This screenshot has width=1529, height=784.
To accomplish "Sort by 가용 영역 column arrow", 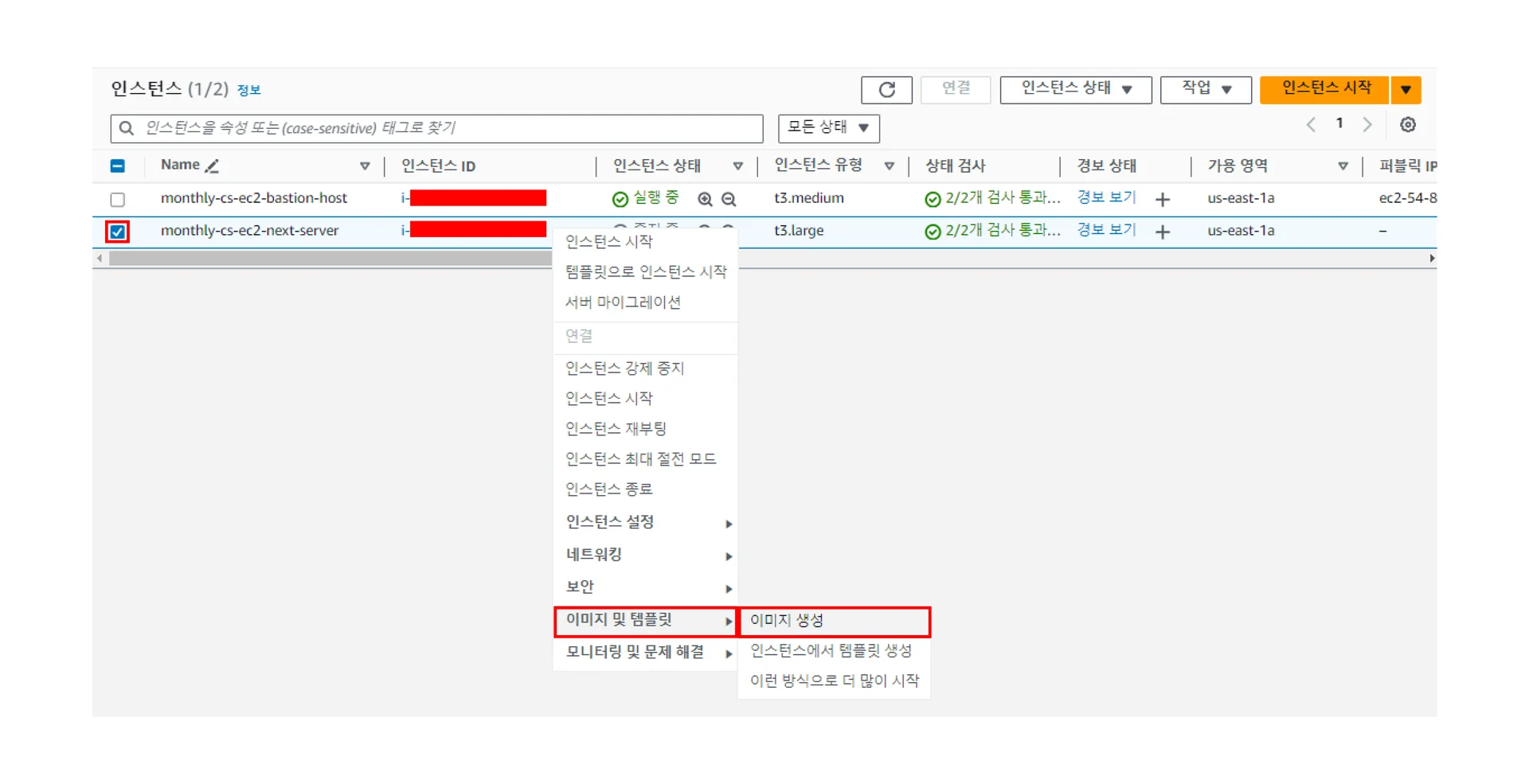I will (x=1343, y=166).
